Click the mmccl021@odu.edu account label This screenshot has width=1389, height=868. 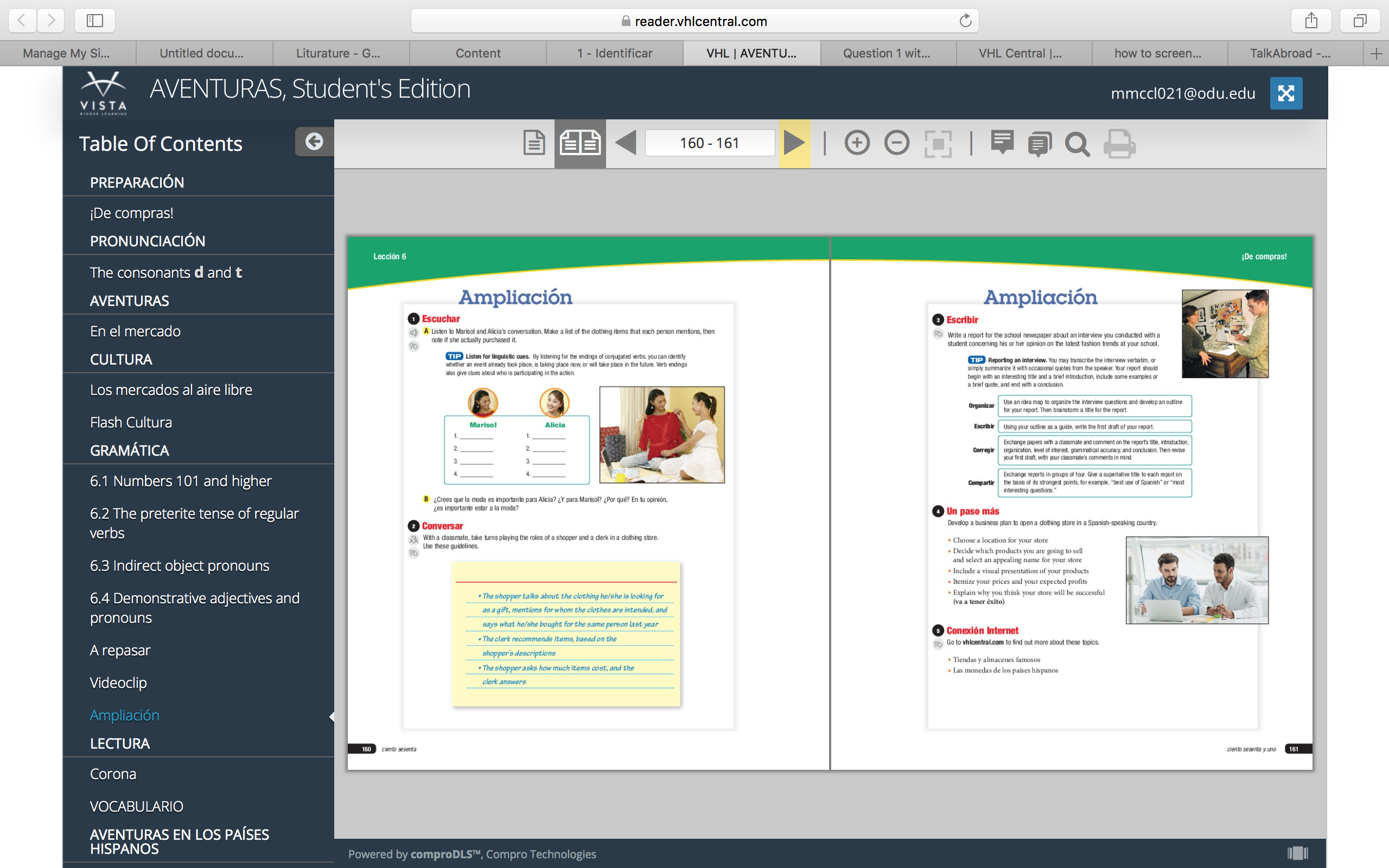(1183, 93)
